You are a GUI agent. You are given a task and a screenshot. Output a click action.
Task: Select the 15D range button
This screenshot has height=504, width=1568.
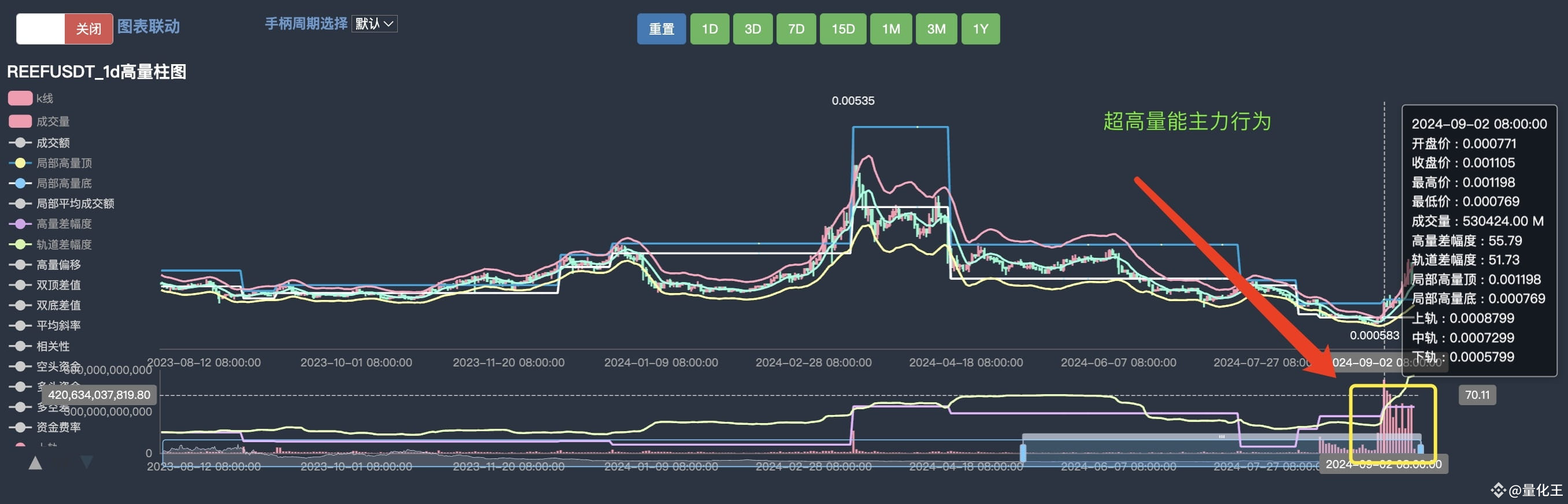pyautogui.click(x=843, y=28)
